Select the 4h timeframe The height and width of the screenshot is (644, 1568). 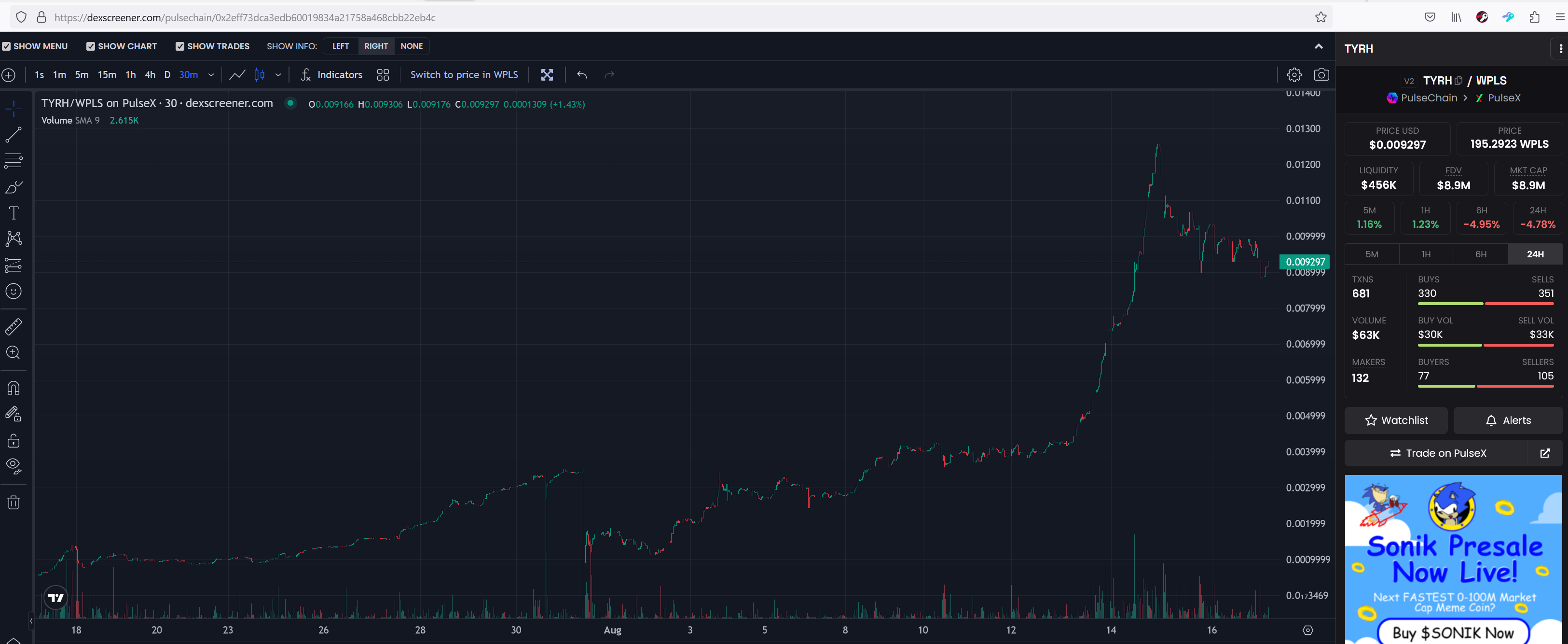click(150, 75)
